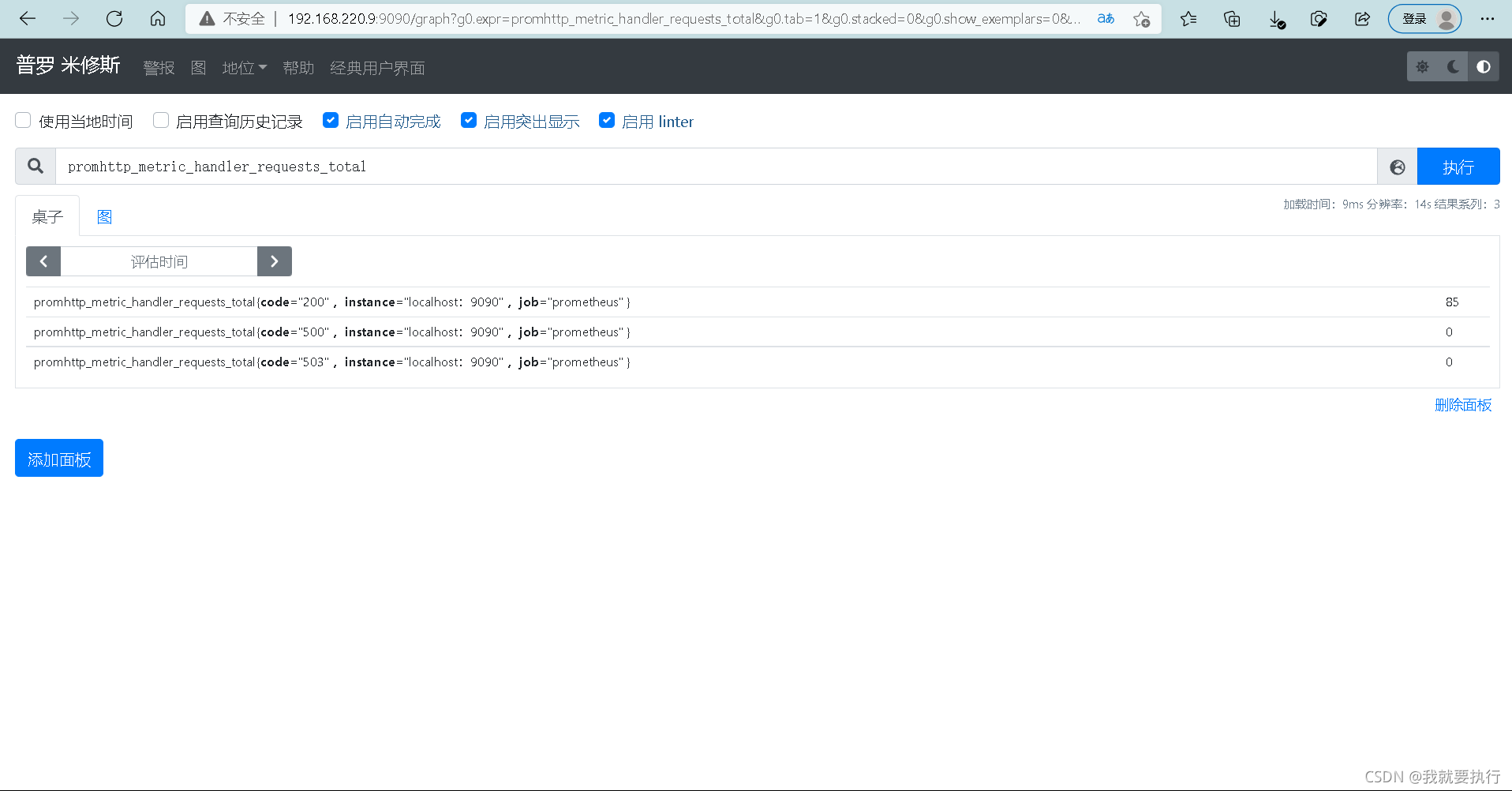Click the 普罗 米修斯 brand title

(68, 66)
